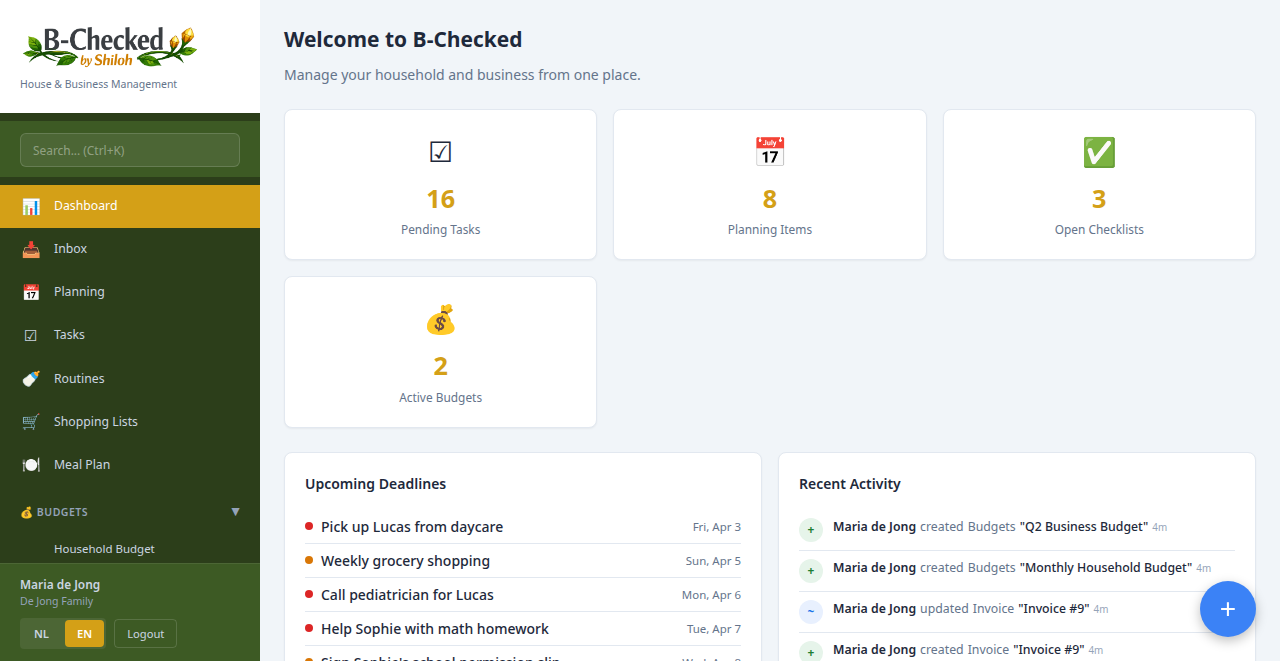The width and height of the screenshot is (1280, 661).
Task: Select the Dashboard icon in the sidebar
Action: [x=30, y=205]
